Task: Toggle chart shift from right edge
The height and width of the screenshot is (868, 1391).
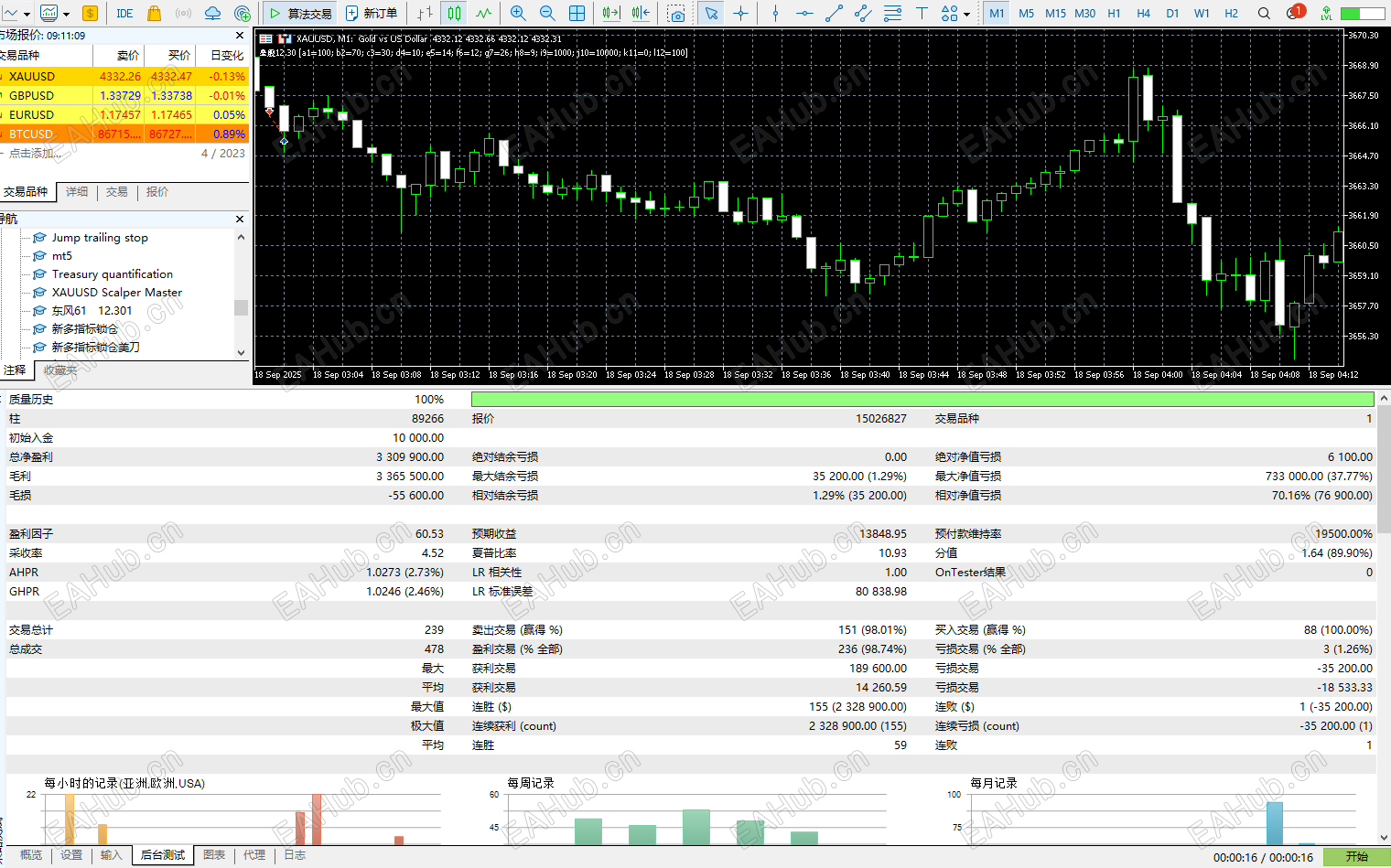Action: coord(641,13)
